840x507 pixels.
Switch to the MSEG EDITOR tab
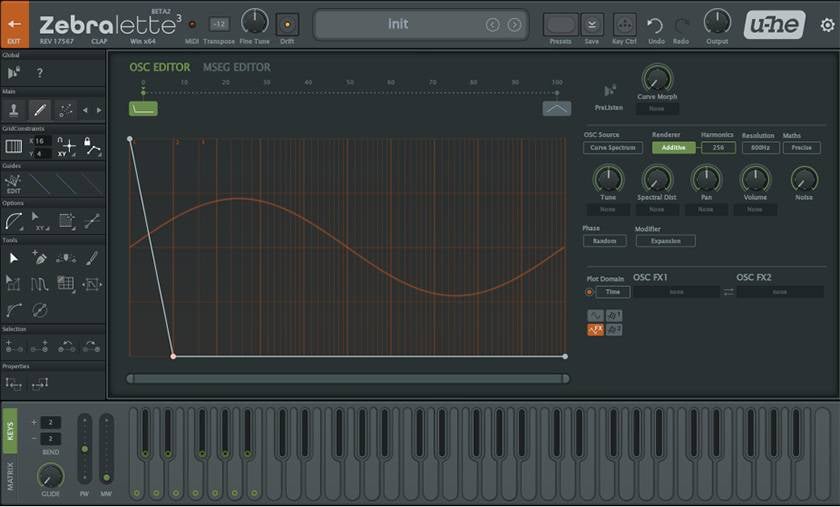[236, 67]
